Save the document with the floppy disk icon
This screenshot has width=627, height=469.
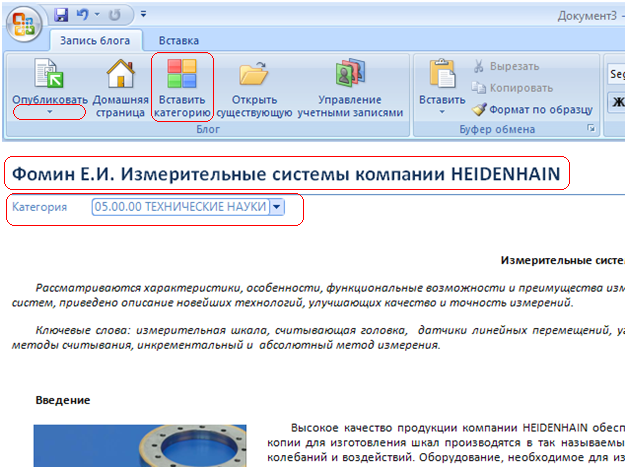[61, 15]
